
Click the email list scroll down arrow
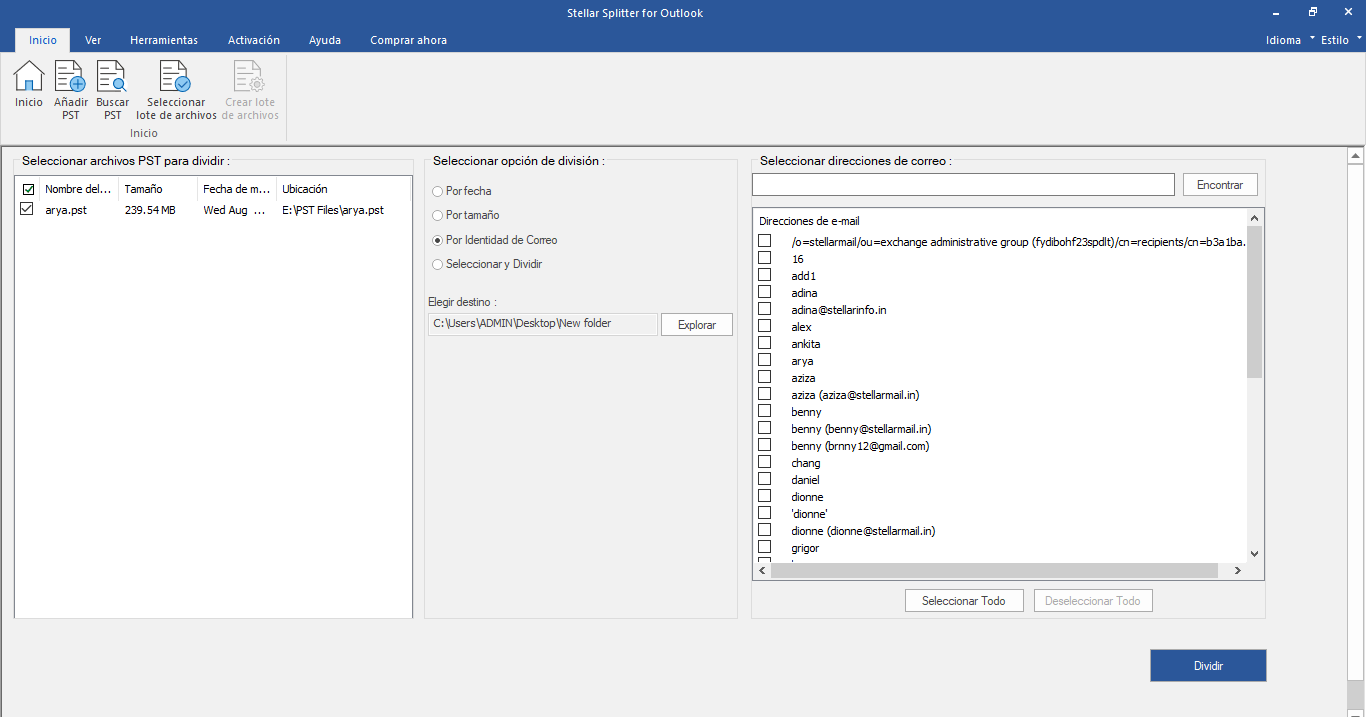pos(1255,553)
